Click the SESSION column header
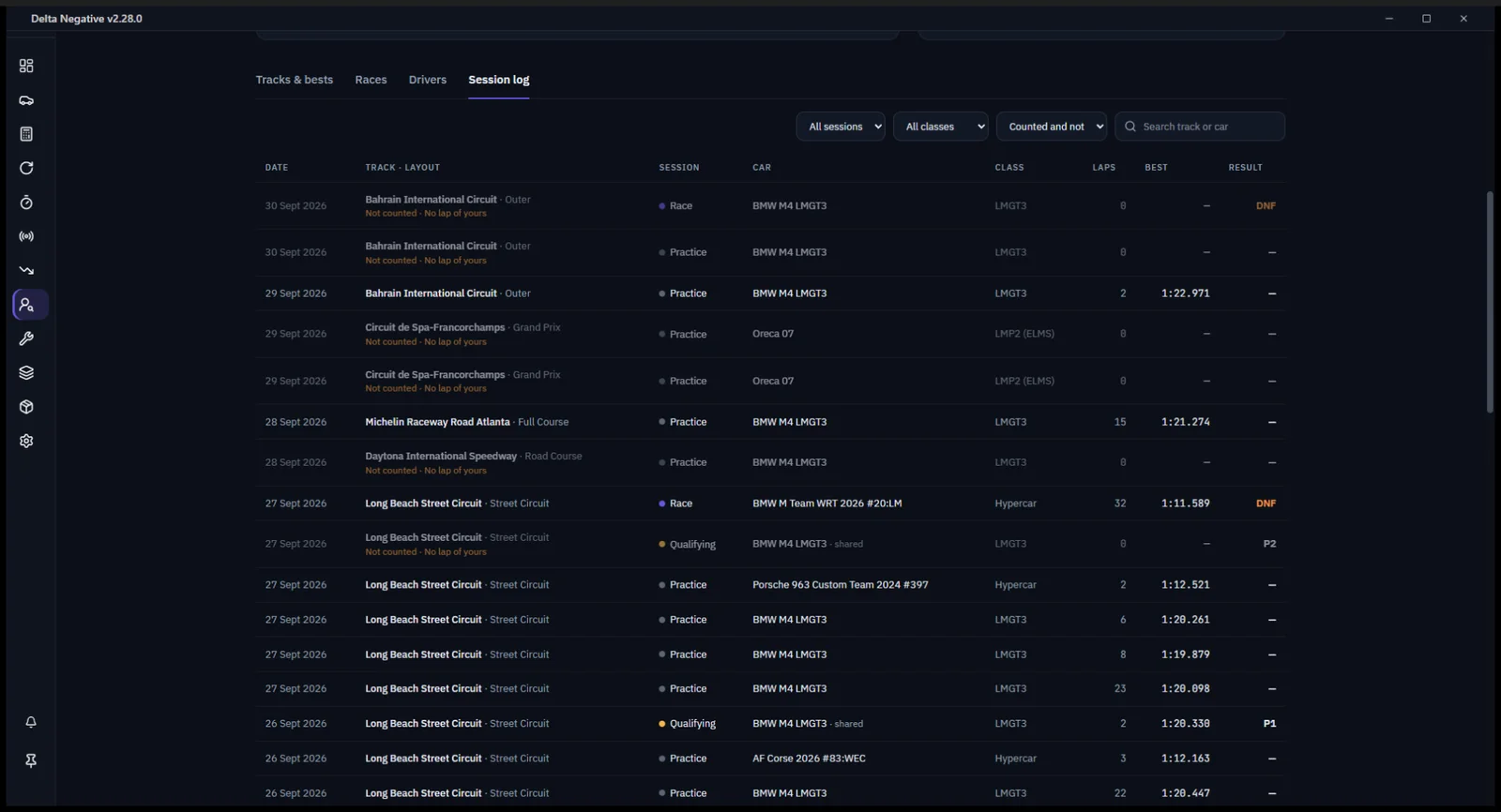 tap(679, 168)
